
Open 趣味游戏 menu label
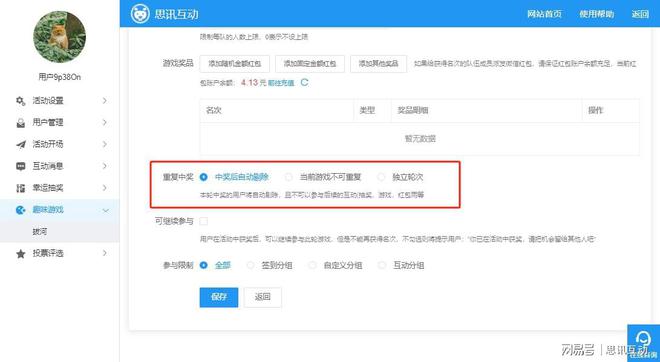coord(48,210)
